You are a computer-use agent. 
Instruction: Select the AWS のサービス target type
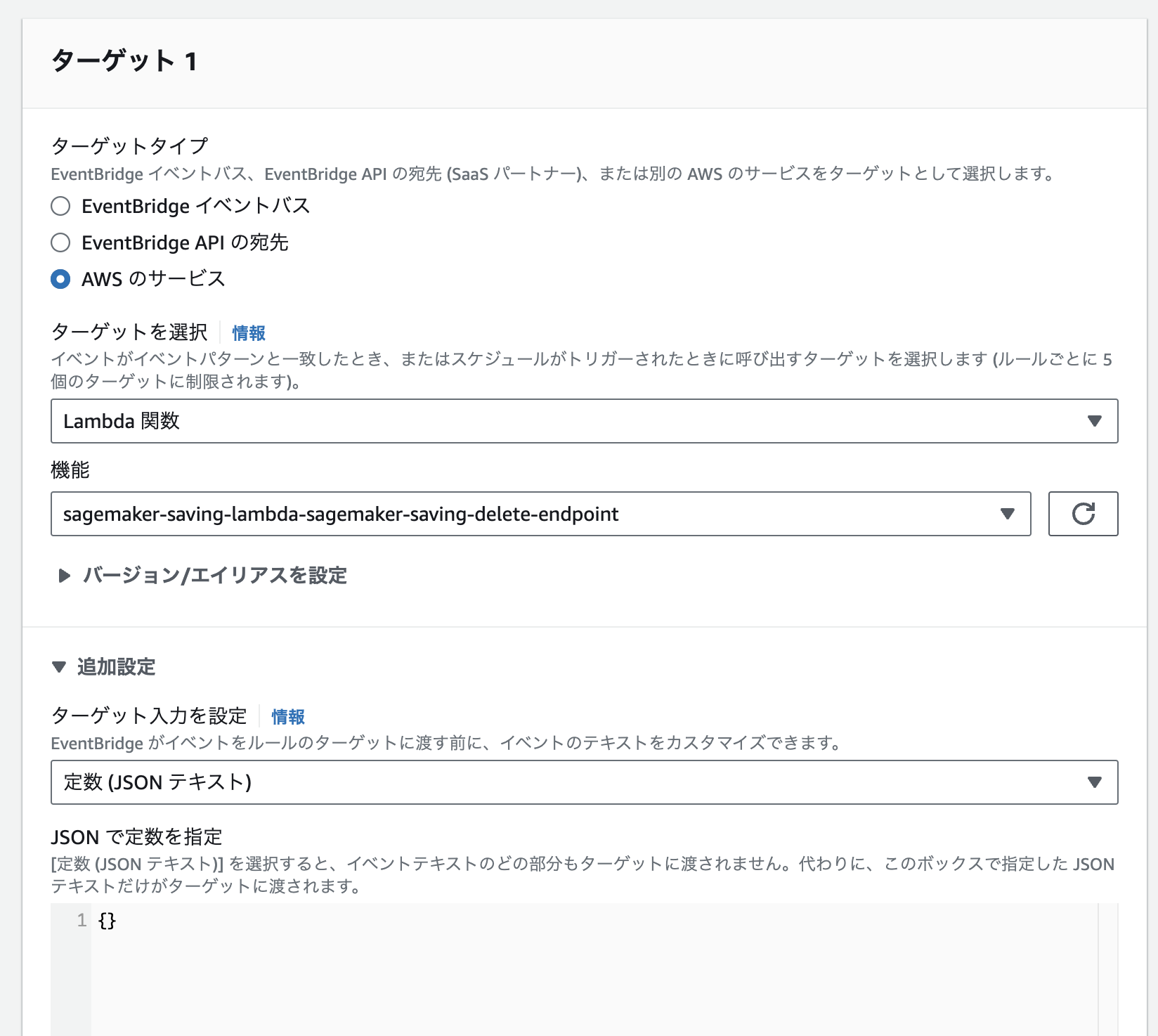point(60,279)
